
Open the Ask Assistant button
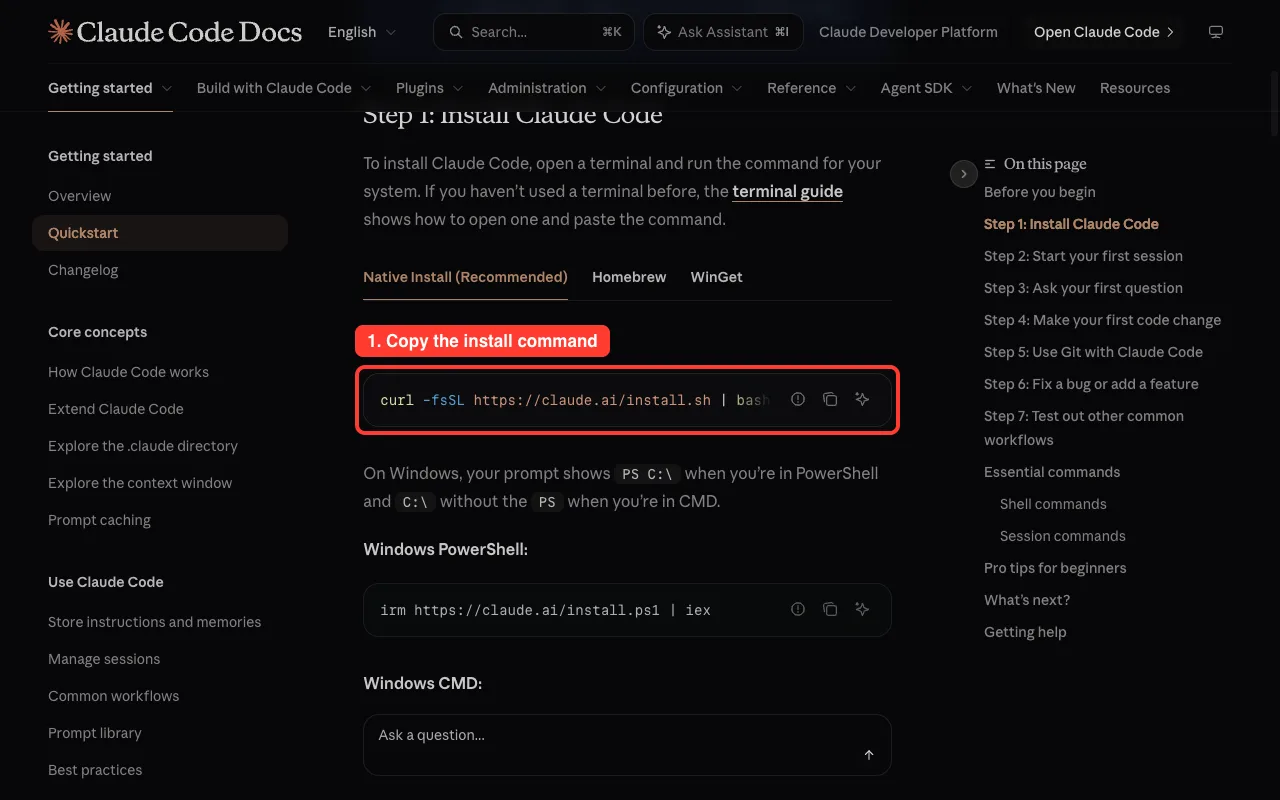coord(723,32)
